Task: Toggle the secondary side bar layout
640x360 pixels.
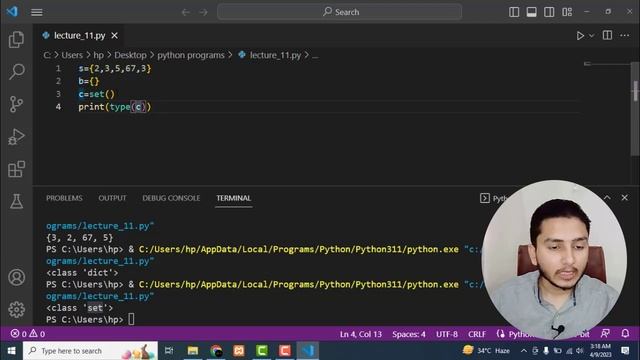Action: (549, 12)
